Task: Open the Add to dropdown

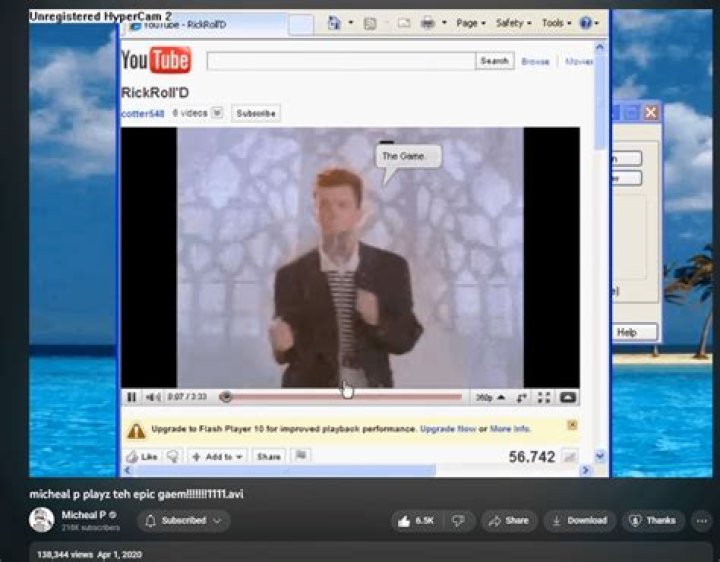Action: (x=217, y=456)
